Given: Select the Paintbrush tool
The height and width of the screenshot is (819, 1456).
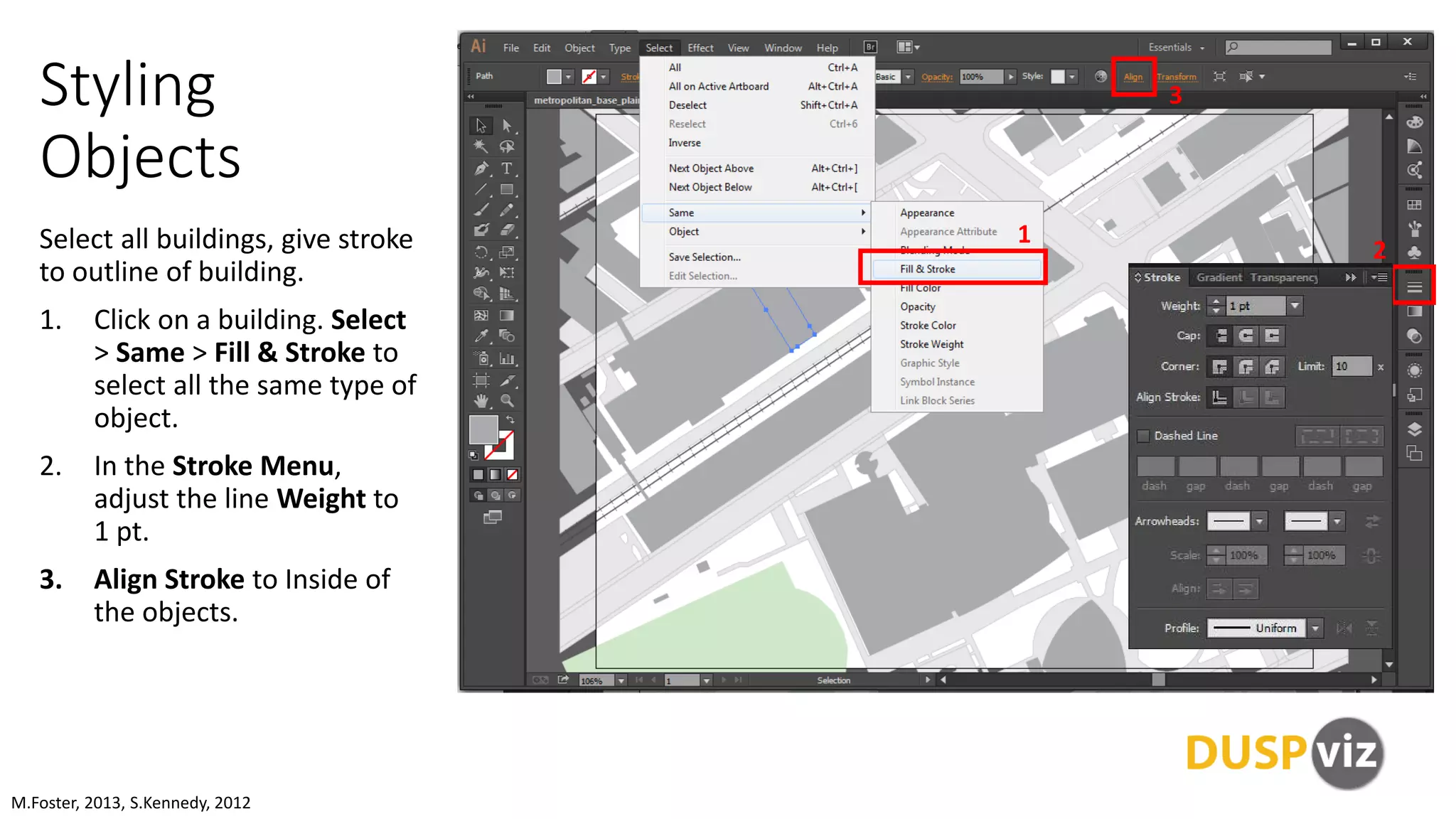Looking at the screenshot, I should pos(481,210).
